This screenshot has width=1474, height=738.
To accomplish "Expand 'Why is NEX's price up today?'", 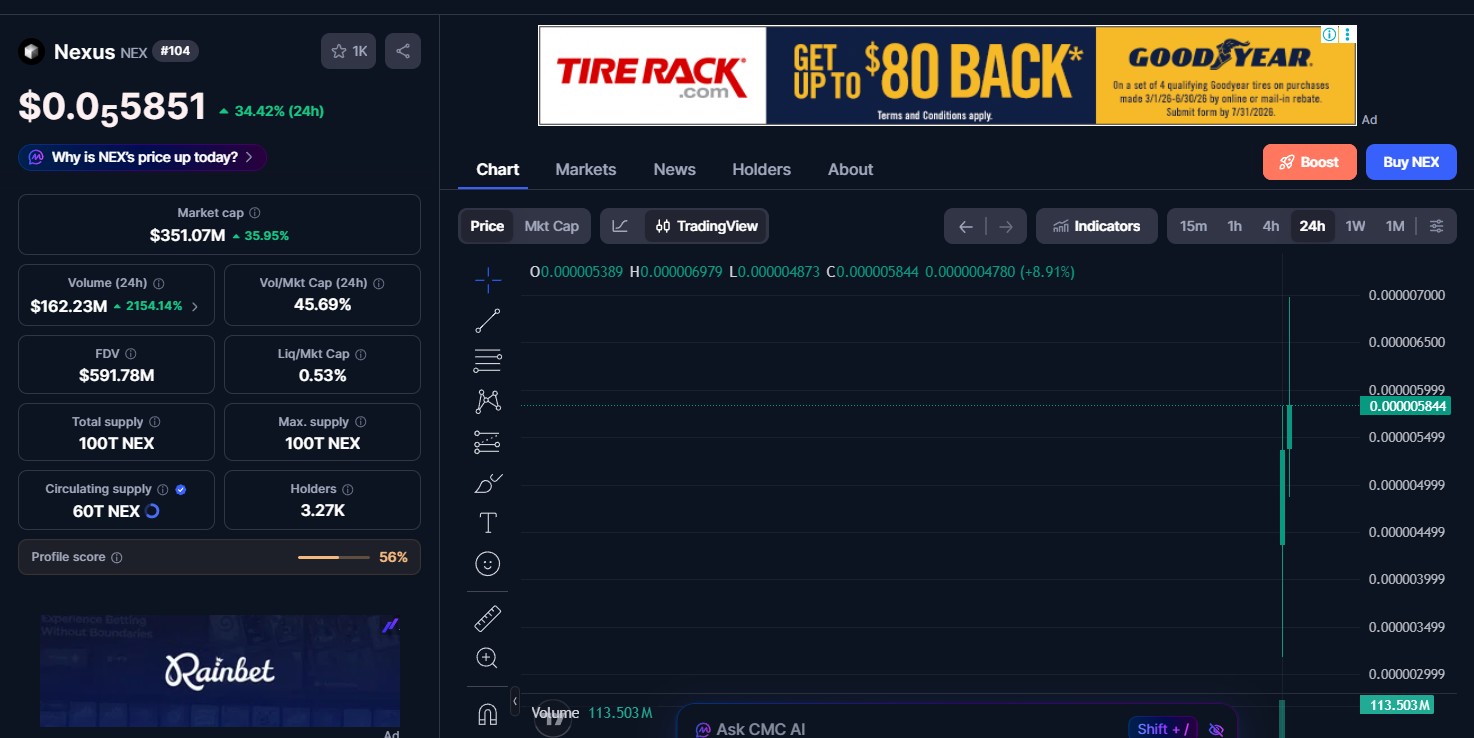I will tap(143, 157).
